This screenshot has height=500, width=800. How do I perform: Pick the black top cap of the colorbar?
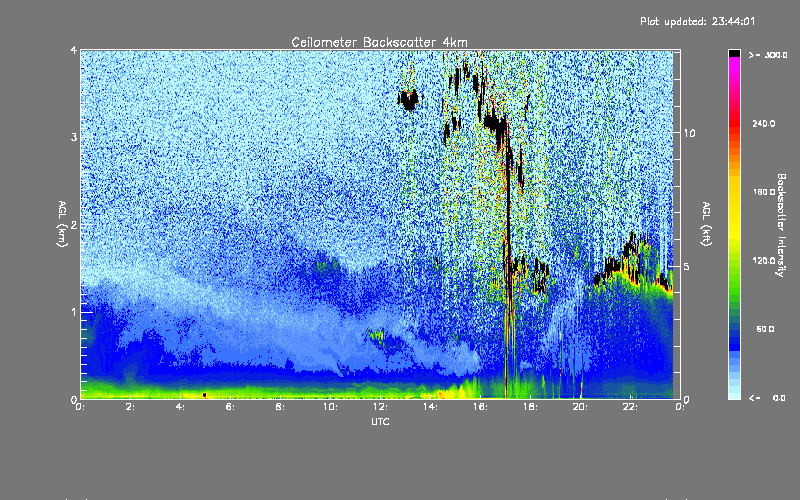[734, 53]
